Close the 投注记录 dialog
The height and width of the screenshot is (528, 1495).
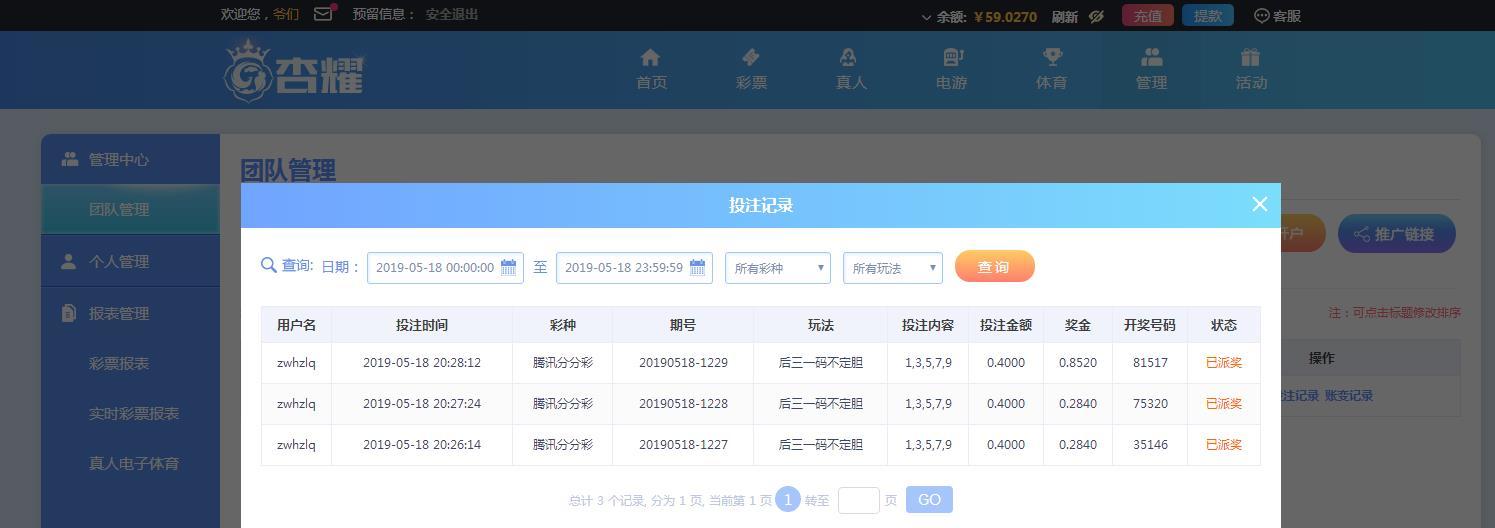1260,204
